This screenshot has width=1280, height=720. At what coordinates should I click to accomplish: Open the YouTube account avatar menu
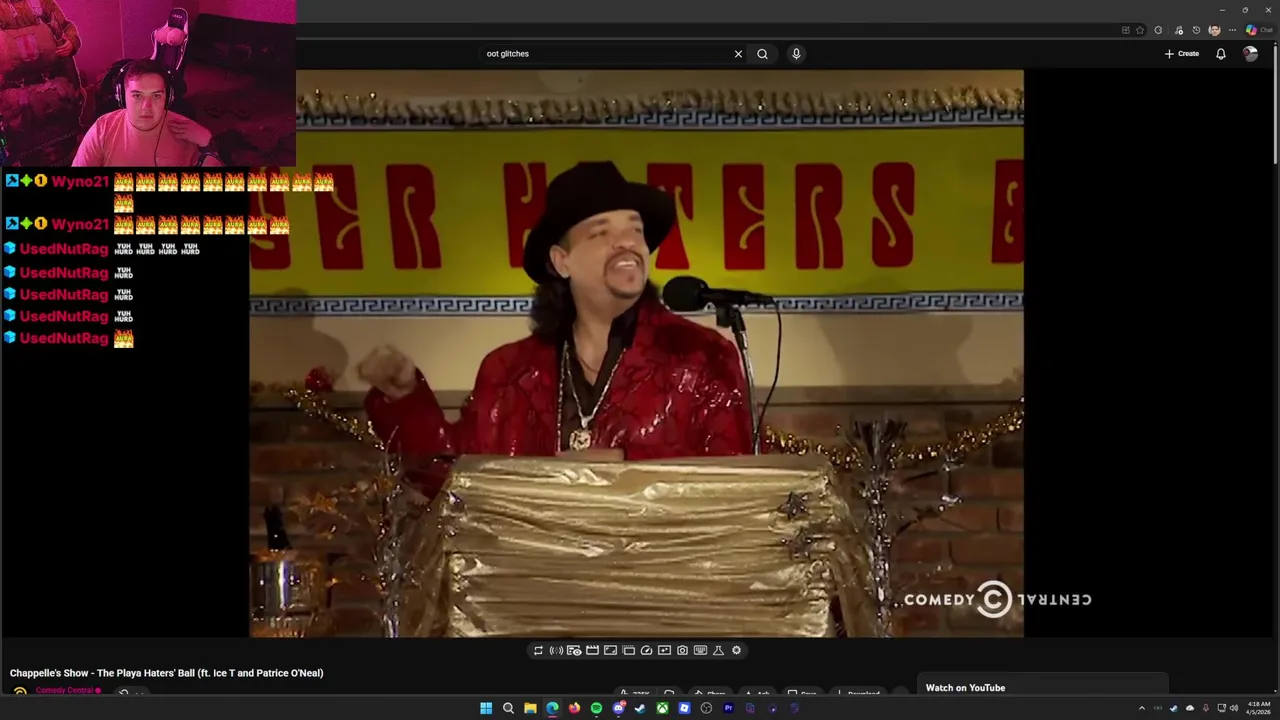[x=1250, y=54]
